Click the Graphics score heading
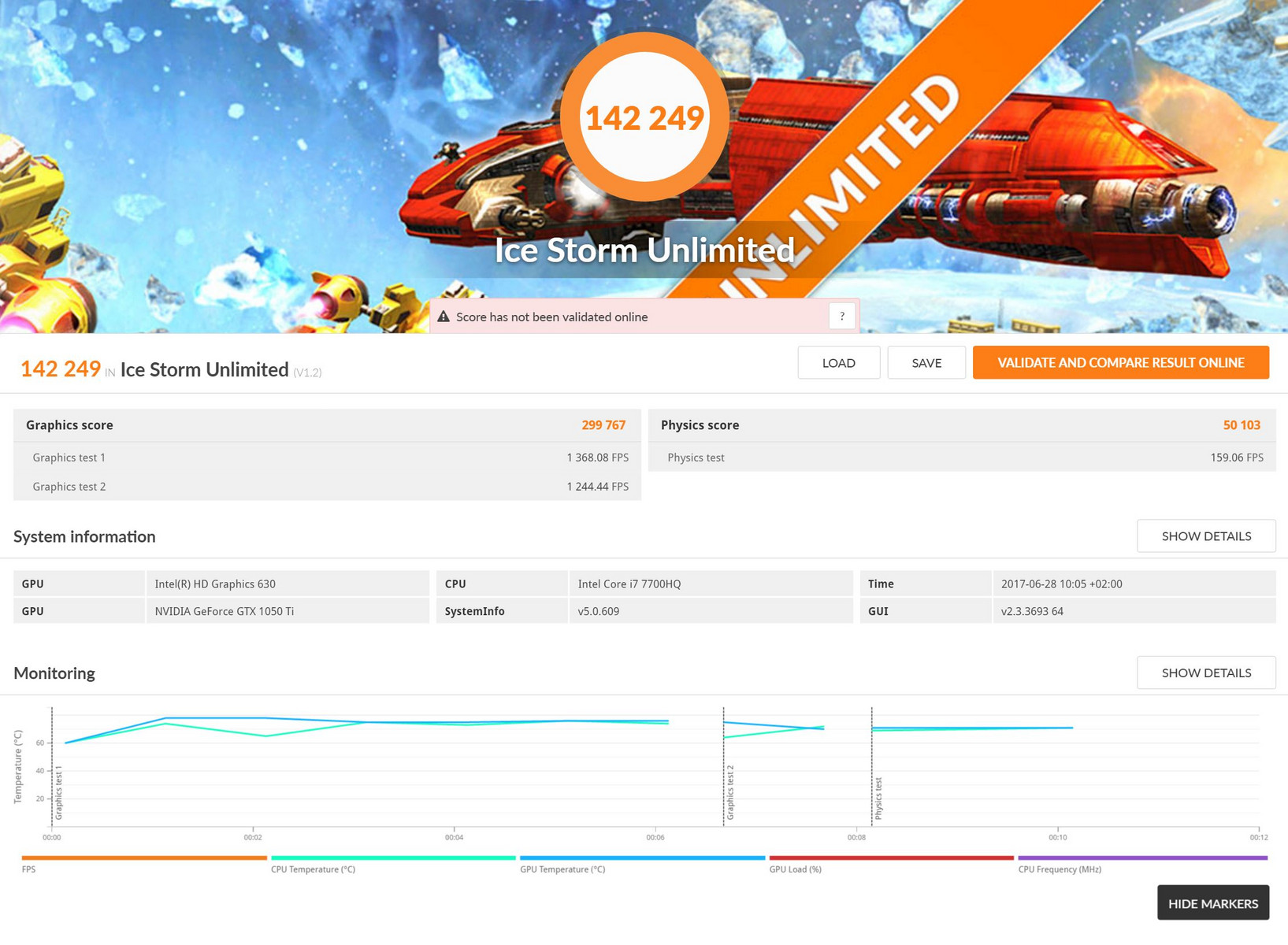This screenshot has height=945, width=1288. click(x=69, y=425)
